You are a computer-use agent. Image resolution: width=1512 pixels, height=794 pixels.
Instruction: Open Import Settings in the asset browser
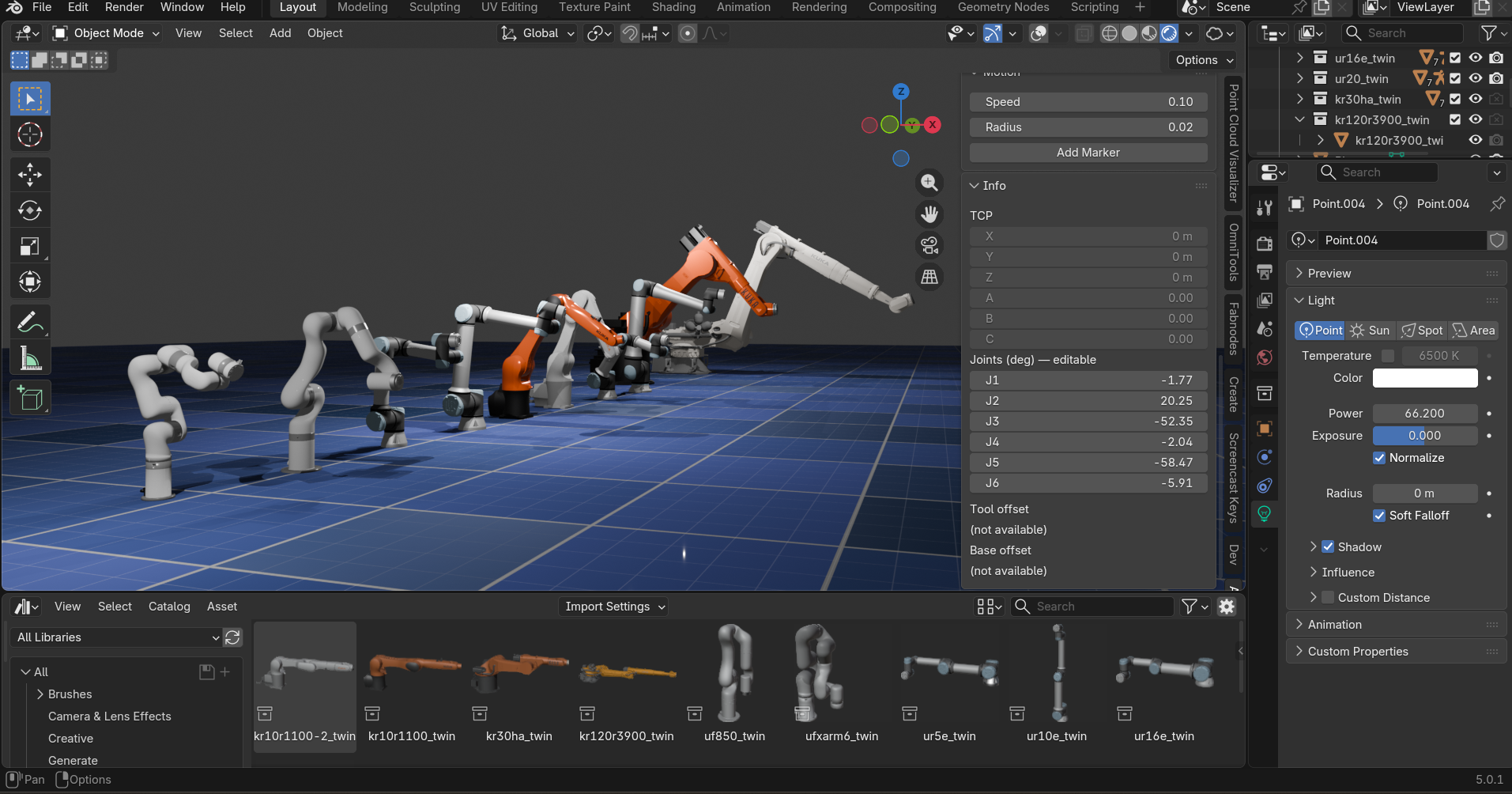[613, 606]
